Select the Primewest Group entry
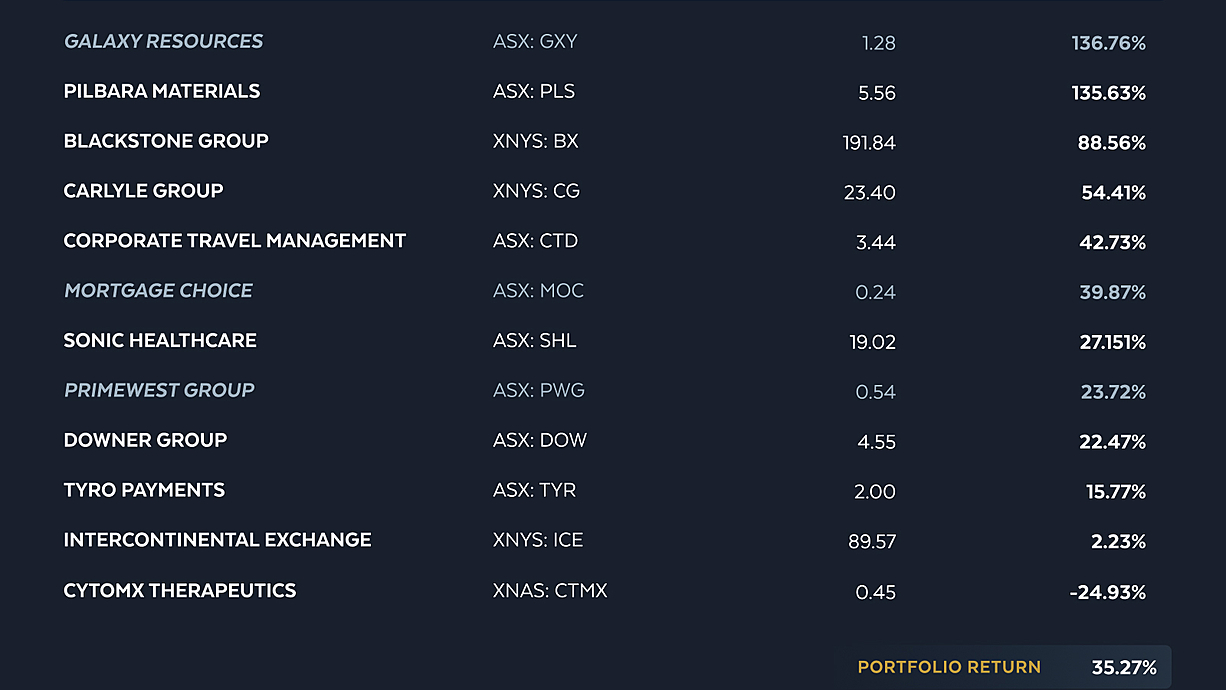1226x690 pixels. [x=159, y=390]
